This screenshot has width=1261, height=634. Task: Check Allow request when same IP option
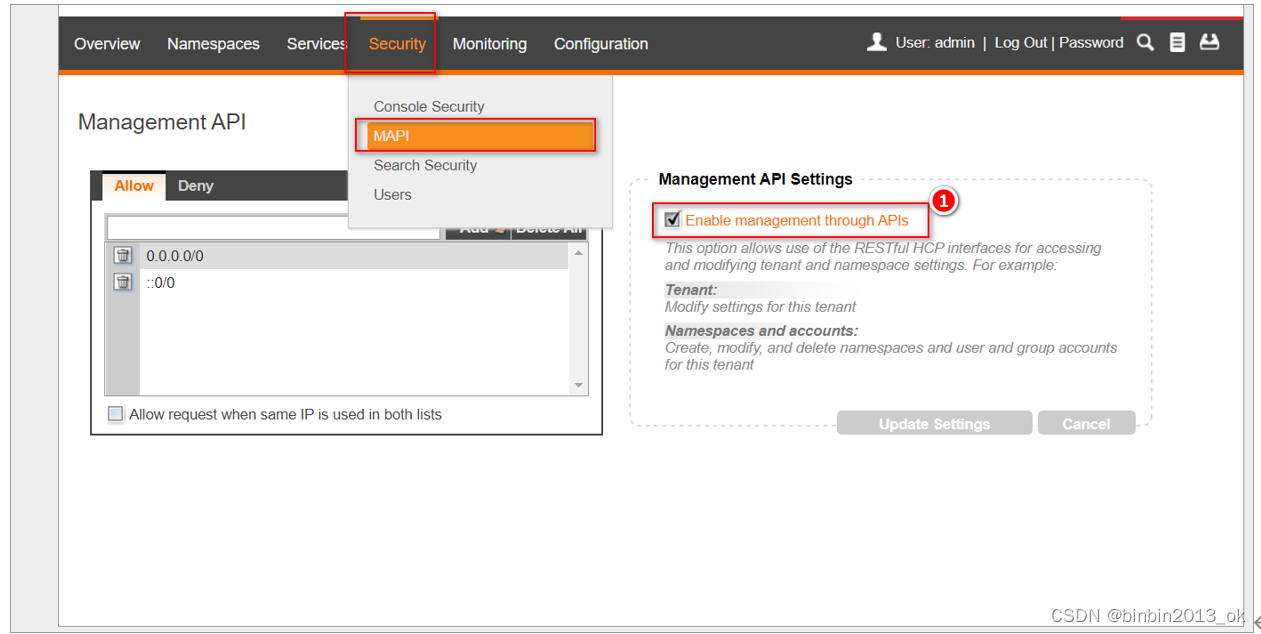click(116, 414)
